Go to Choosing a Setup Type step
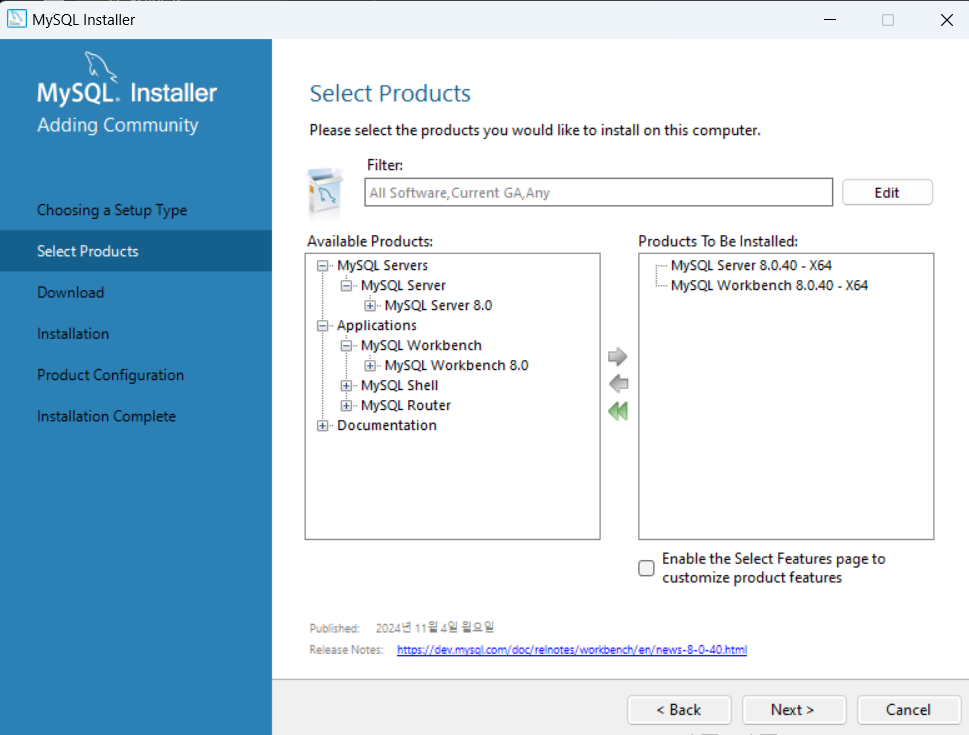The height and width of the screenshot is (735, 969). coord(112,210)
